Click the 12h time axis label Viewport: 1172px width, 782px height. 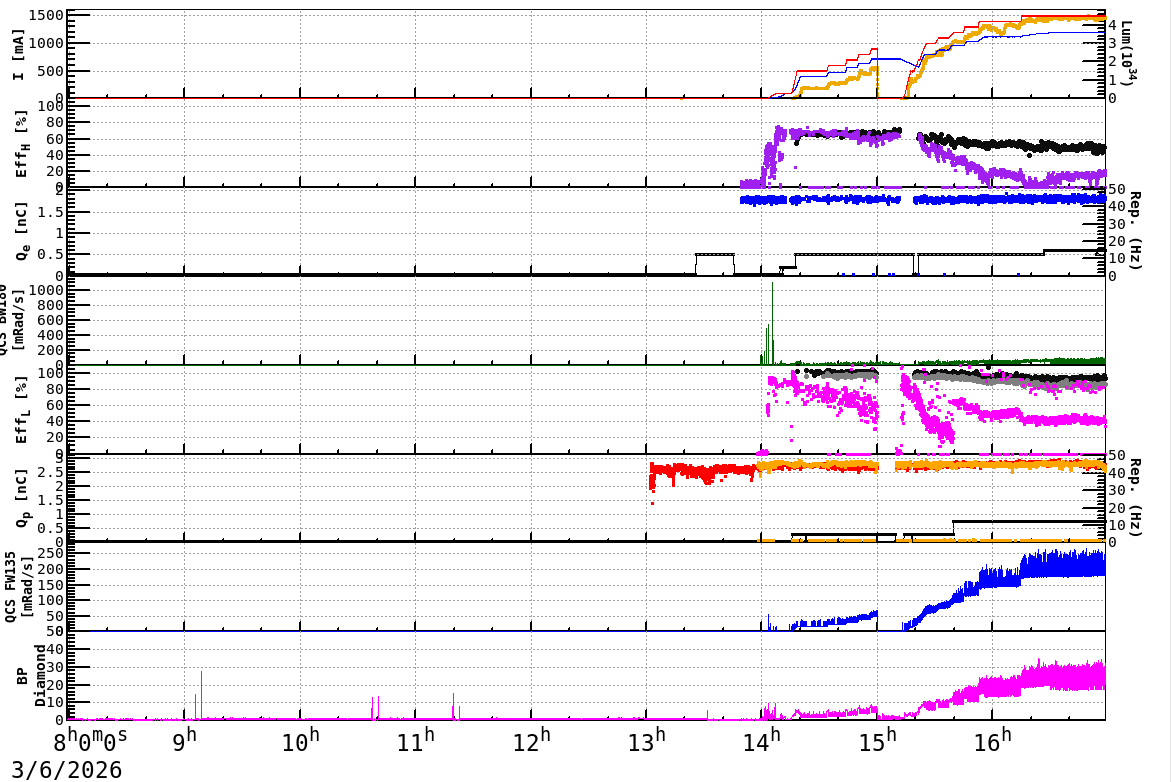[531, 740]
